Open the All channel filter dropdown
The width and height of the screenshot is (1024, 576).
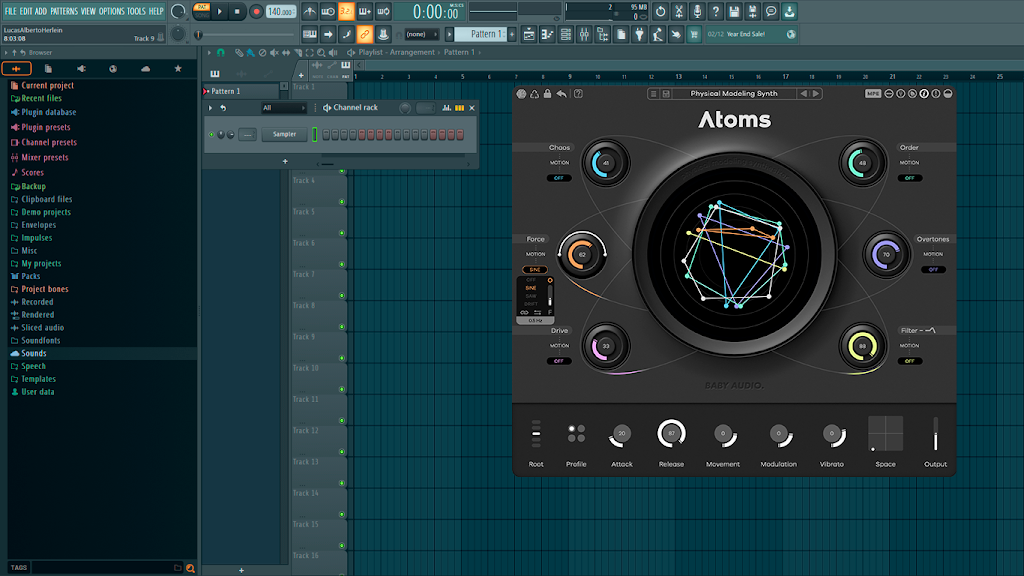[283, 108]
